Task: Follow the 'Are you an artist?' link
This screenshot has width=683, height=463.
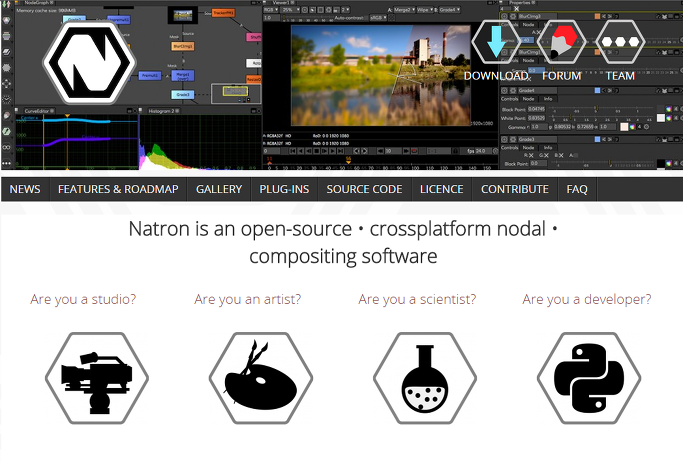Action: (x=247, y=299)
